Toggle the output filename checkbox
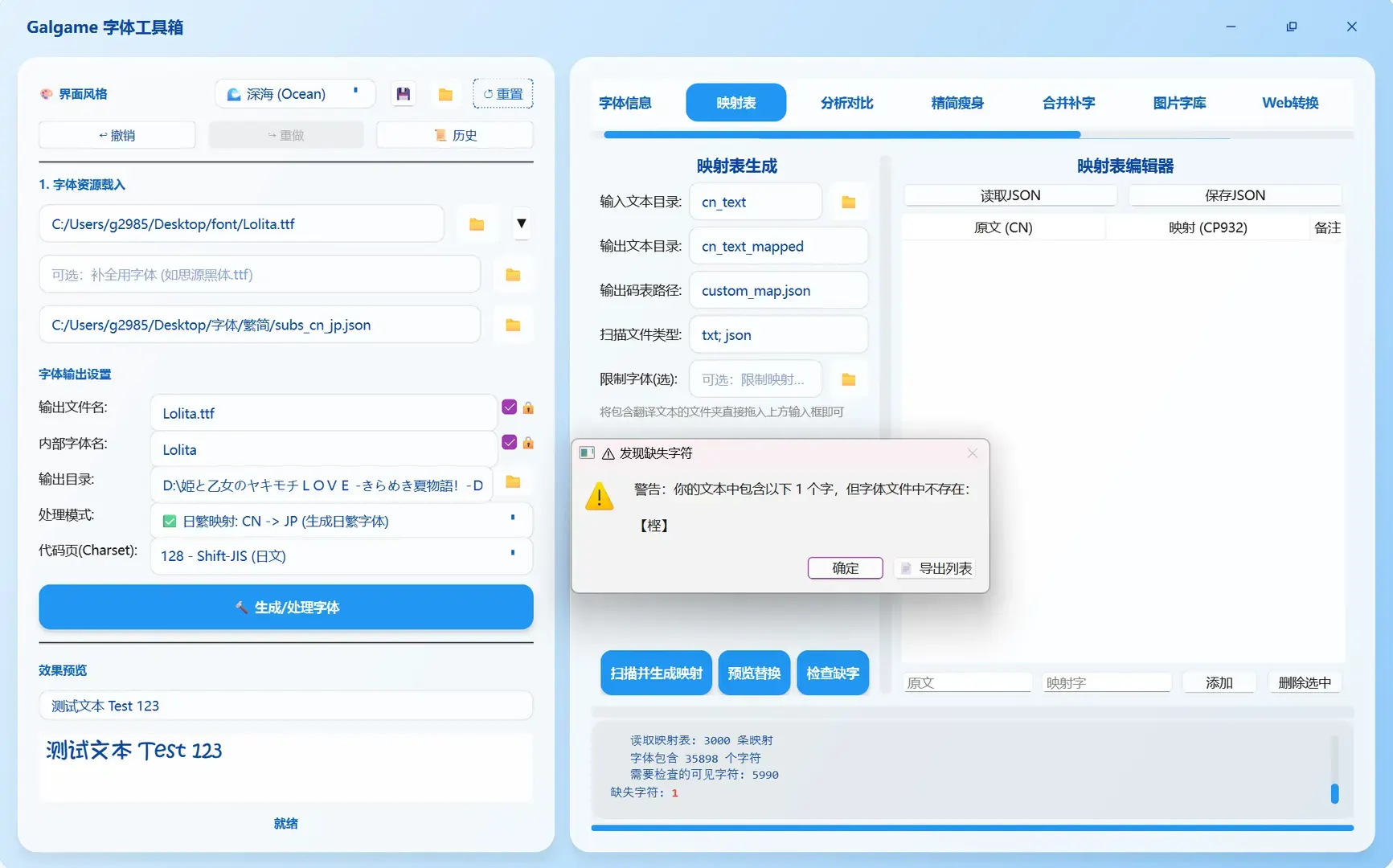Viewport: 1393px width, 868px height. point(510,407)
